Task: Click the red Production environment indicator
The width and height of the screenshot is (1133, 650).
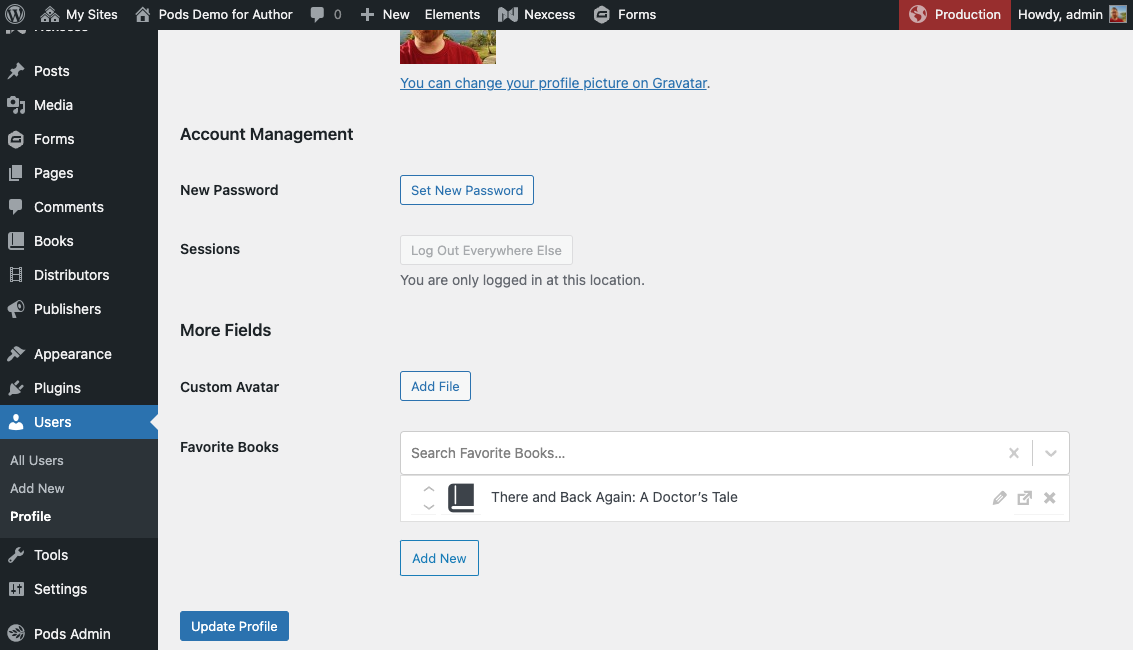Action: click(x=954, y=14)
